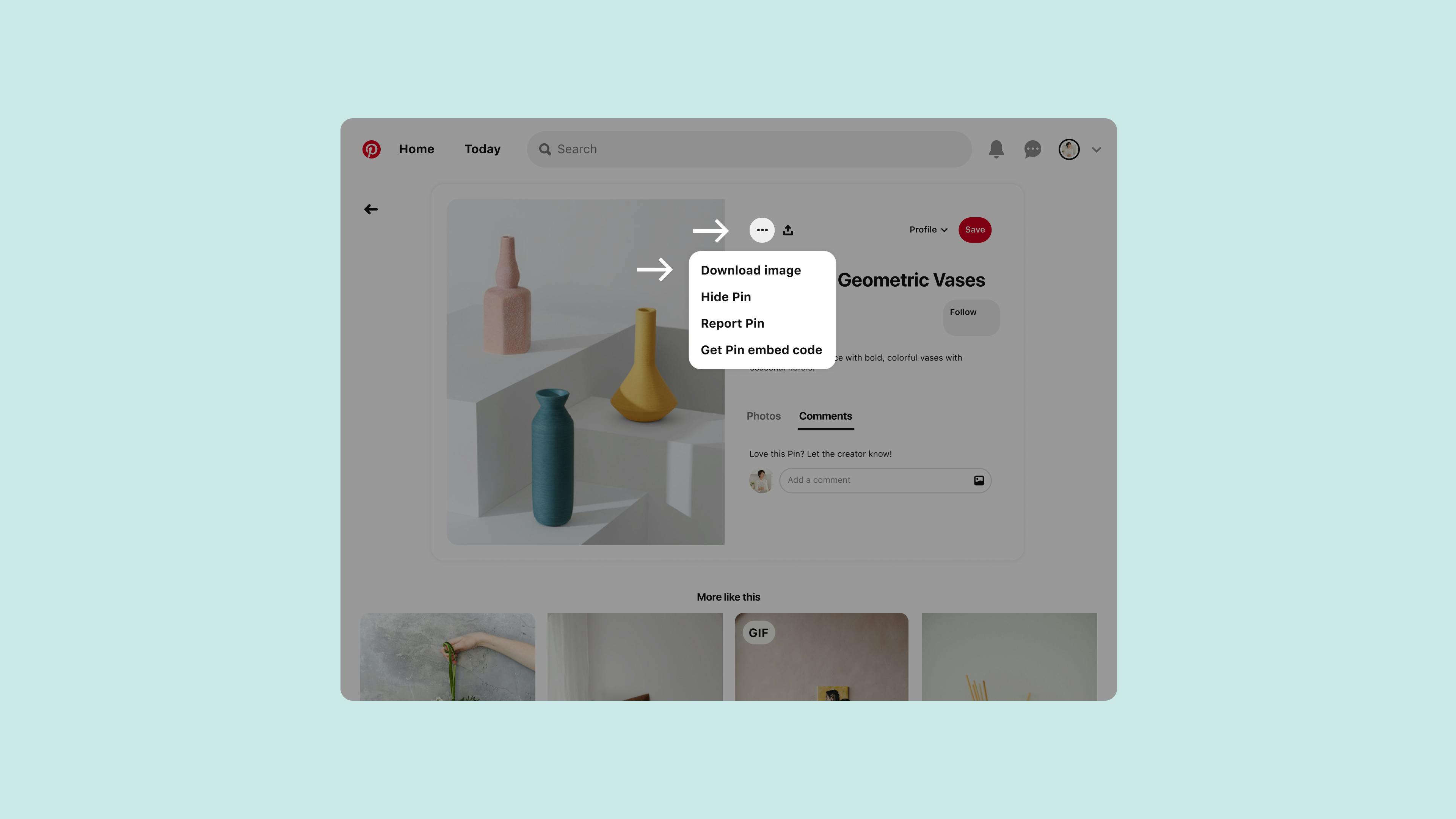Switch to the Comments tab
This screenshot has width=1456, height=819.
pos(825,416)
